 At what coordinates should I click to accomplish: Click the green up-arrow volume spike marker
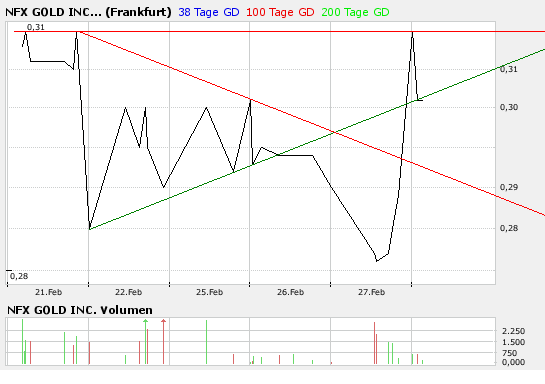(x=146, y=321)
